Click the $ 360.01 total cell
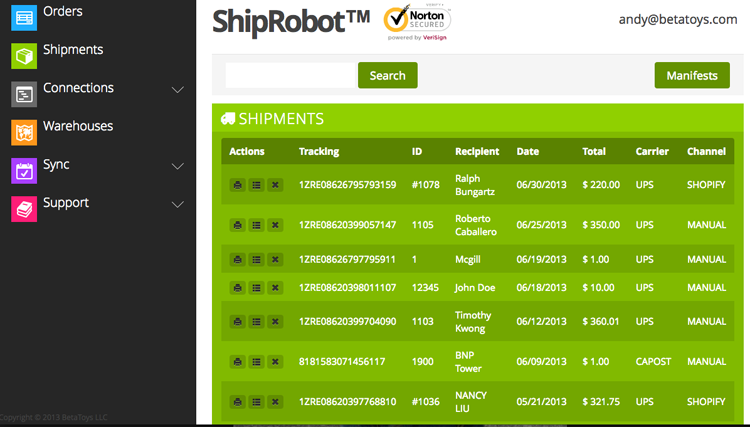Image resolution: width=750 pixels, height=427 pixels. point(601,322)
